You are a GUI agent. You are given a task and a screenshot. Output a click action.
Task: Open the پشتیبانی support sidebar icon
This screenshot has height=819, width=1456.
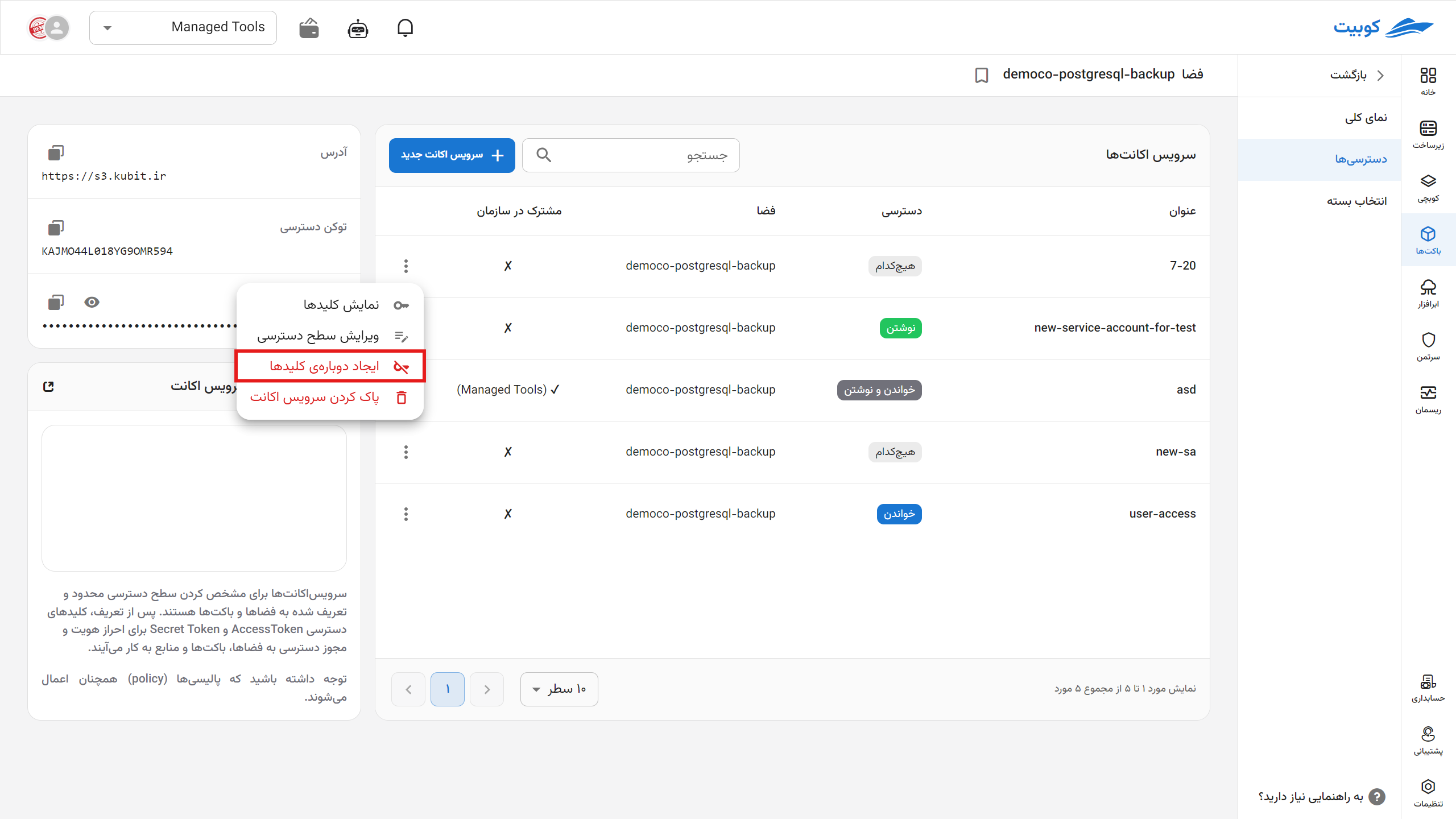click(x=1428, y=740)
